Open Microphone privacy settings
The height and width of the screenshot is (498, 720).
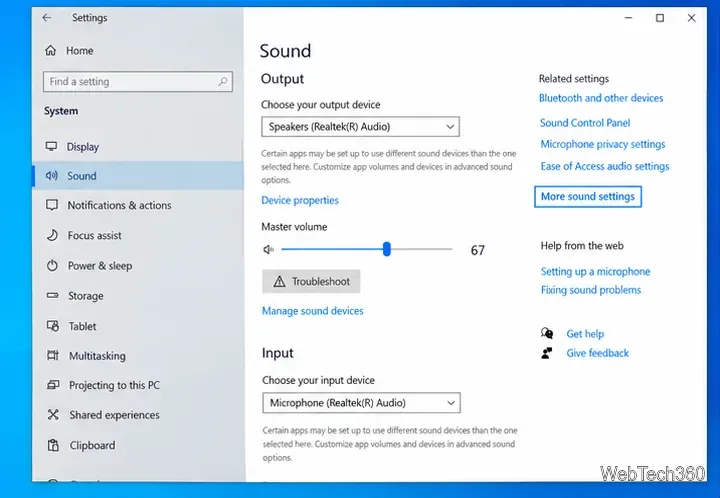coord(603,144)
